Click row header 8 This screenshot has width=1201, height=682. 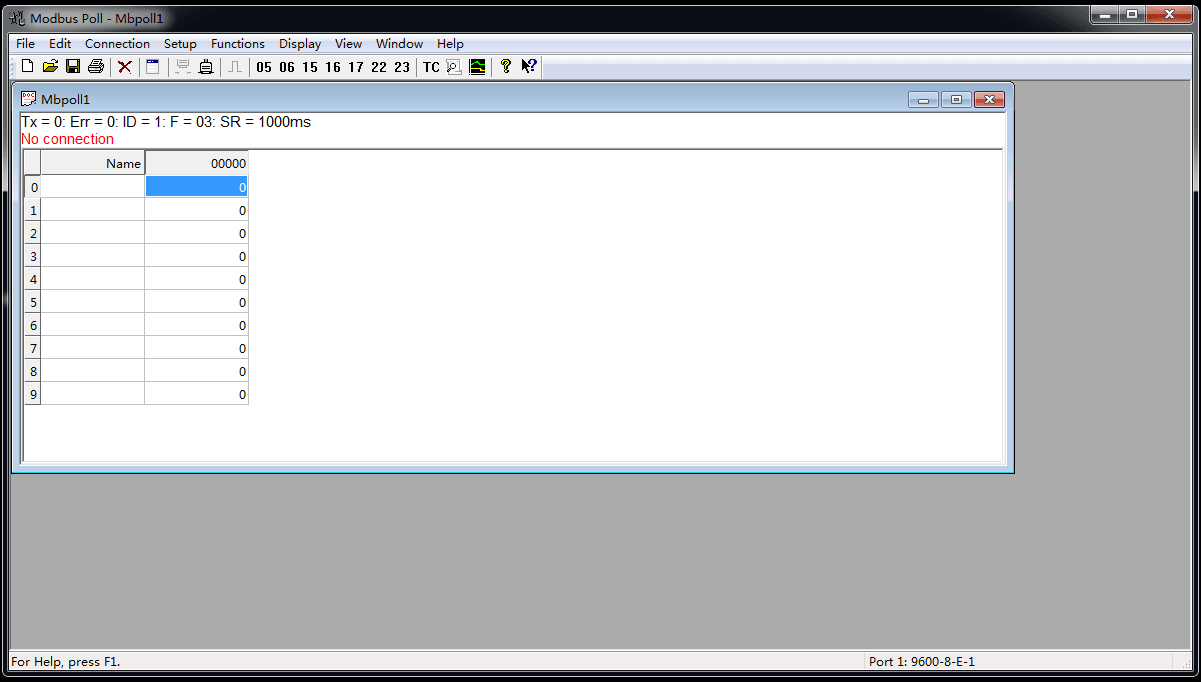[33, 371]
